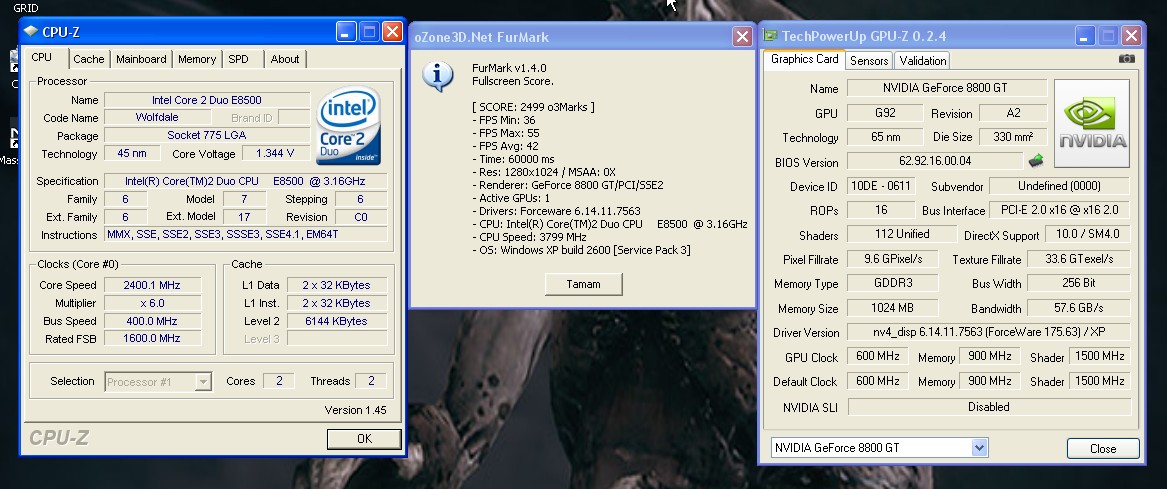Close the GPU-Z window with title bar X
The image size is (1167, 489).
tap(1131, 35)
